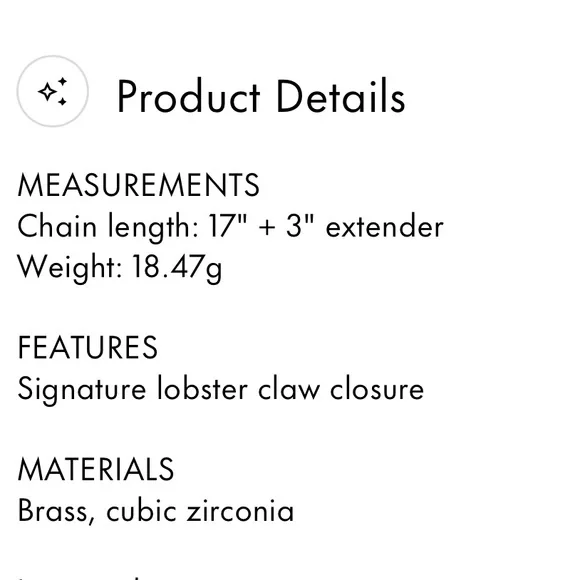This screenshot has height=580, width=580.
Task: Click the word 'extender' in chain length
Action: coord(384,227)
